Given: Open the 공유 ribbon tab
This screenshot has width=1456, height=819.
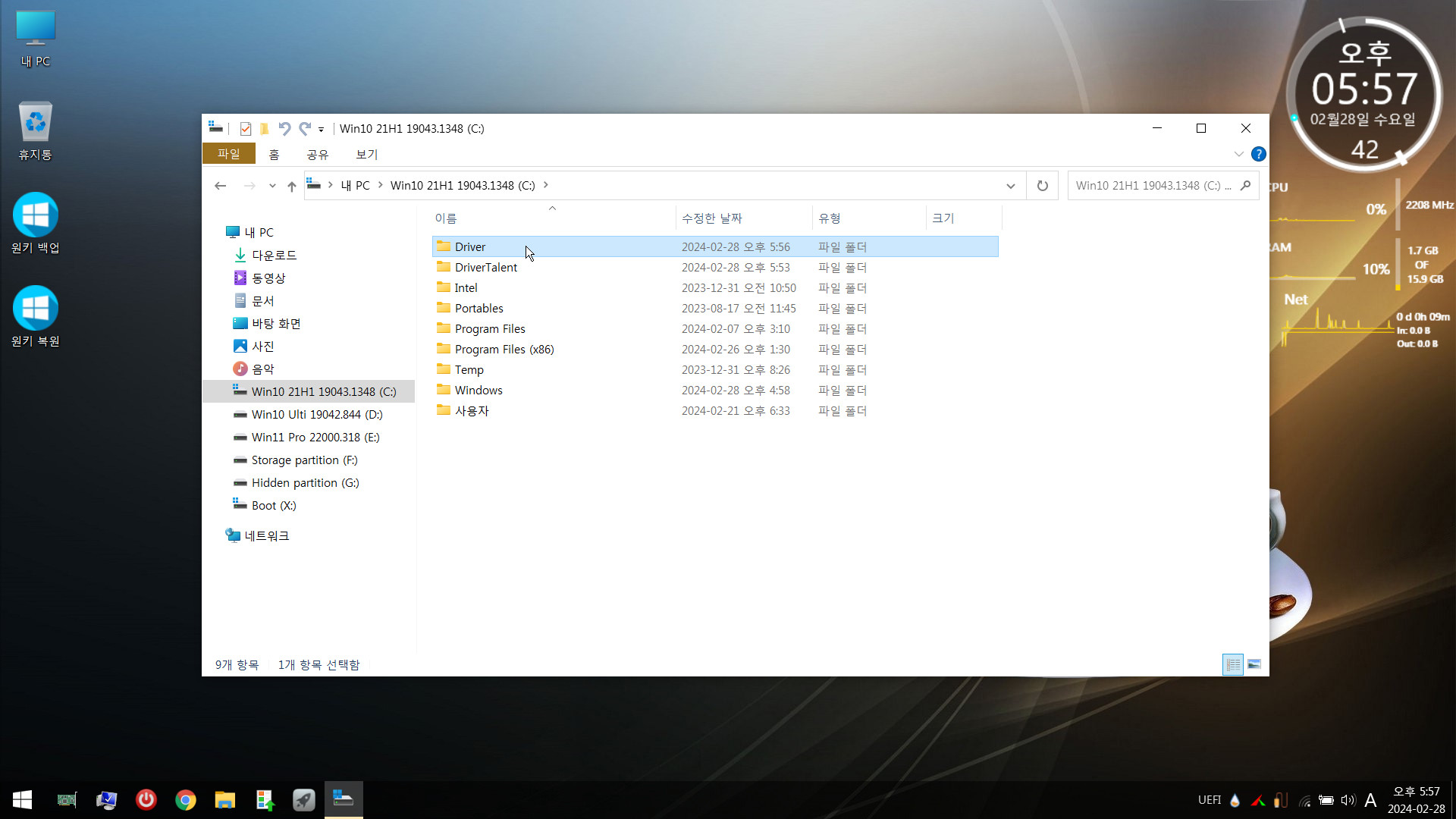Looking at the screenshot, I should point(318,154).
